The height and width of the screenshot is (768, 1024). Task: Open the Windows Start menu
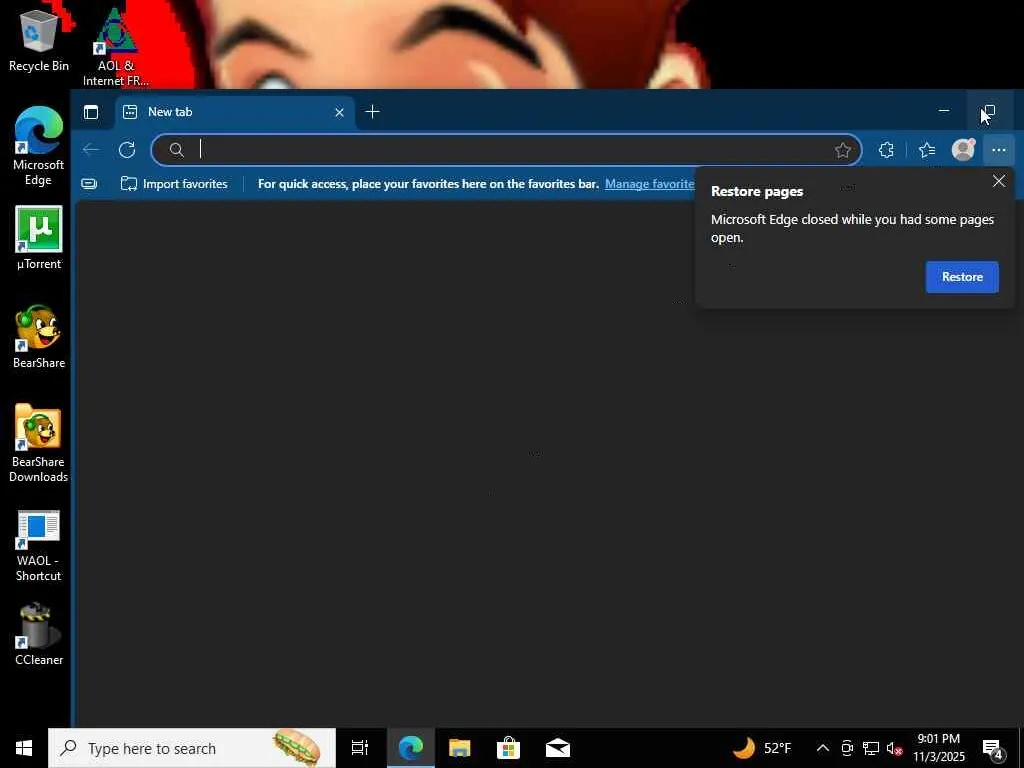tap(24, 748)
